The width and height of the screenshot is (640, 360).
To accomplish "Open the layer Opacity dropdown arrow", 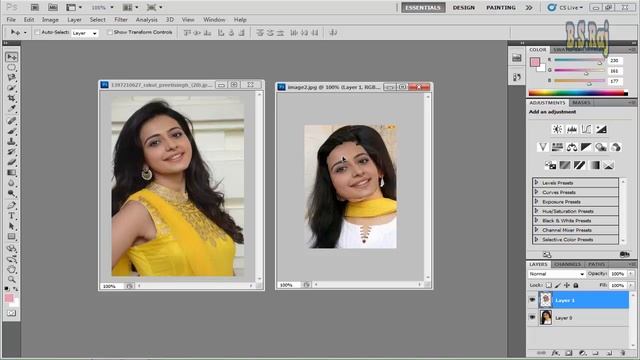I will [631, 274].
